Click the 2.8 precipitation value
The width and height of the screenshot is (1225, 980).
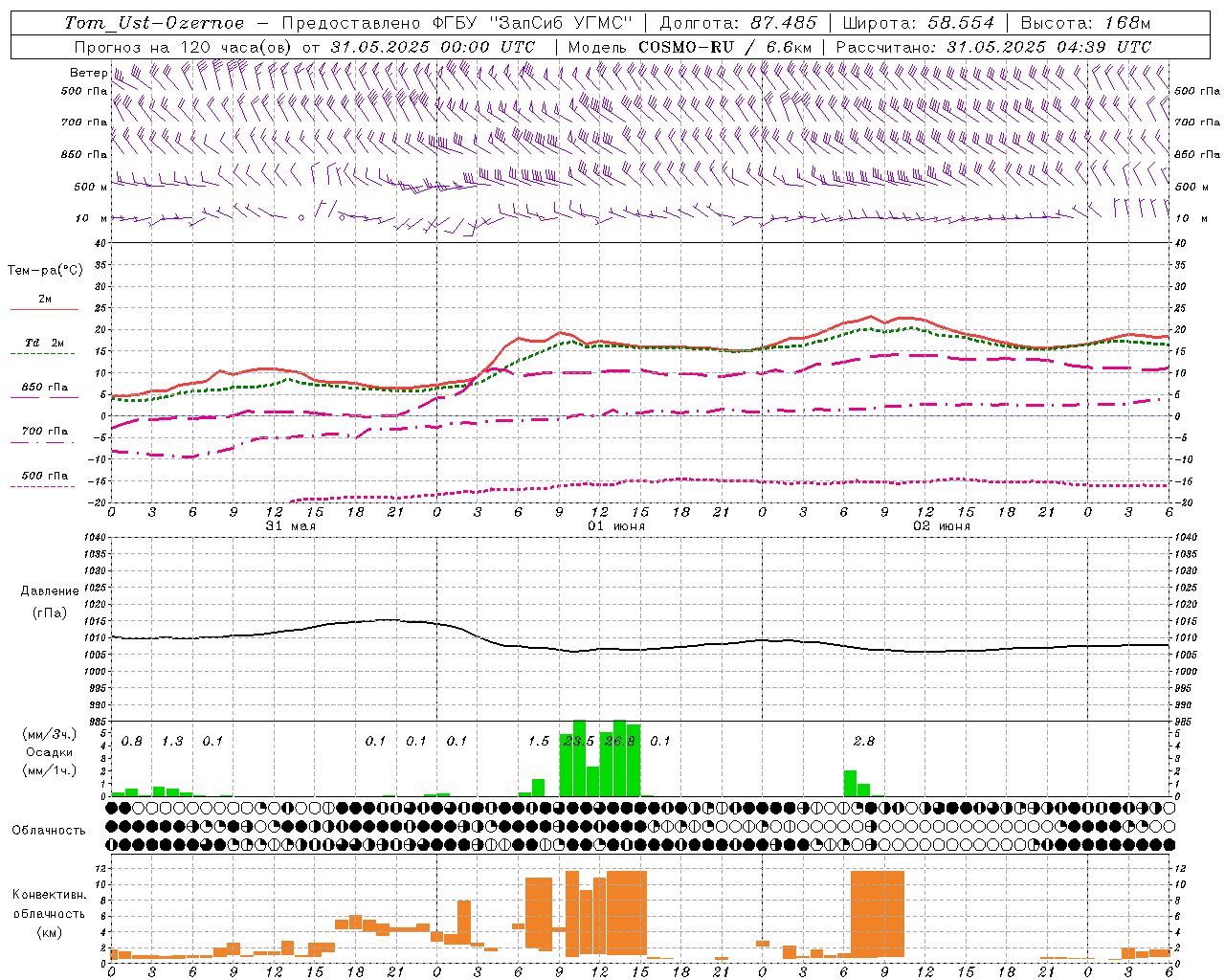(864, 742)
